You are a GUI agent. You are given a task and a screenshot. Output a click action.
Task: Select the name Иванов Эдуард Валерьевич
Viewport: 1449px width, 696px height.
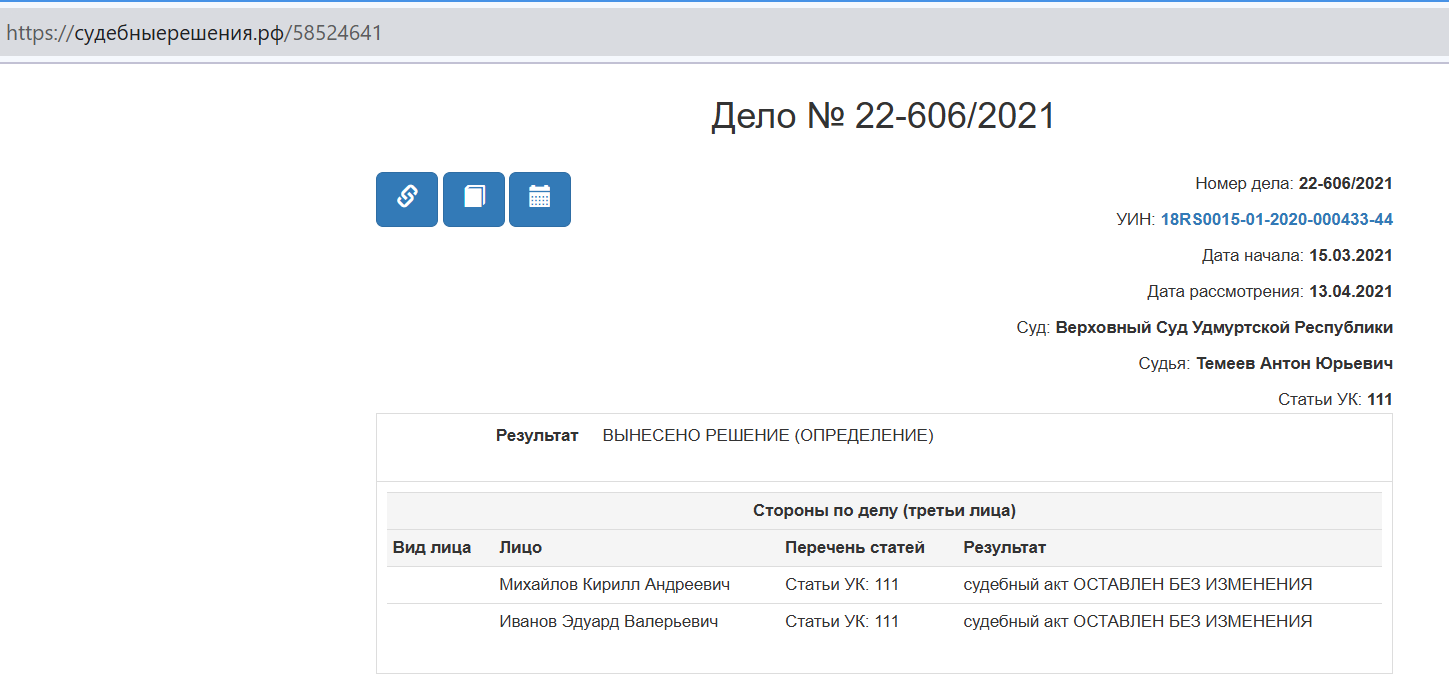pos(609,622)
